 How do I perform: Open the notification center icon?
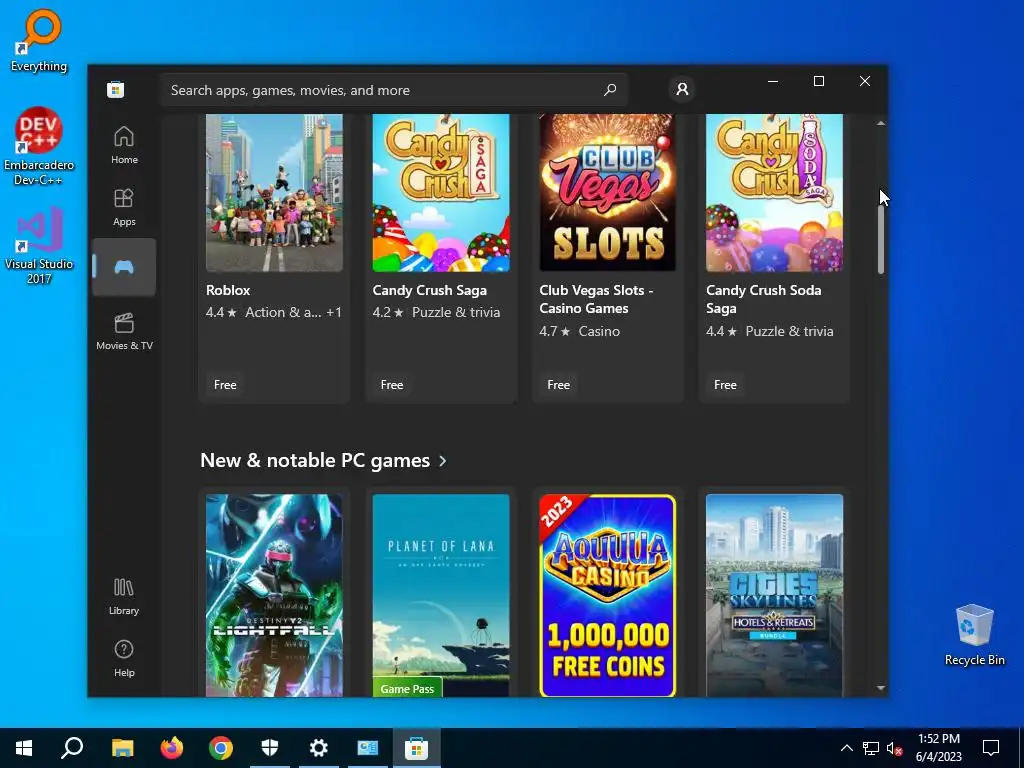991,748
